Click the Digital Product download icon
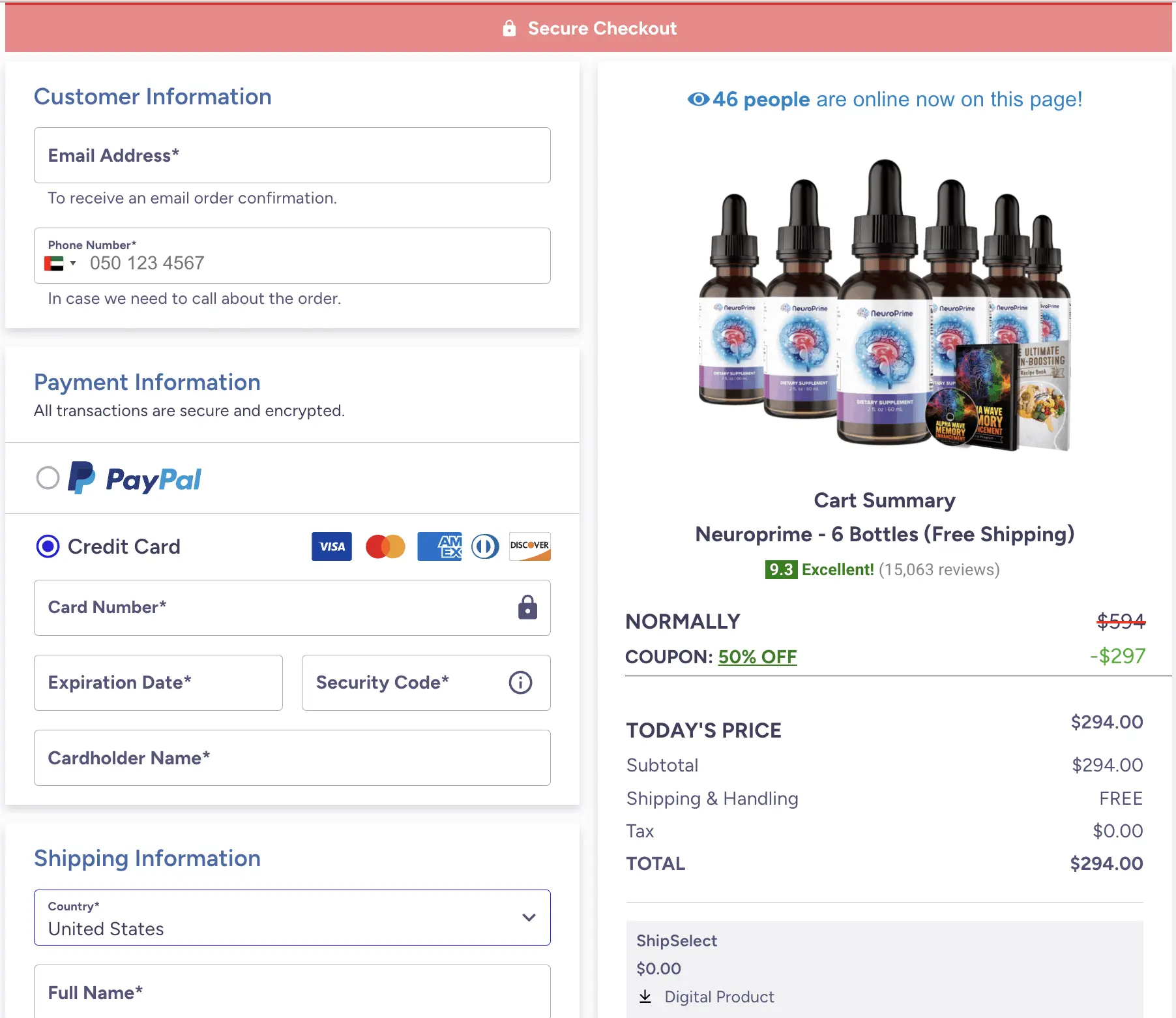1176x1018 pixels. [645, 996]
